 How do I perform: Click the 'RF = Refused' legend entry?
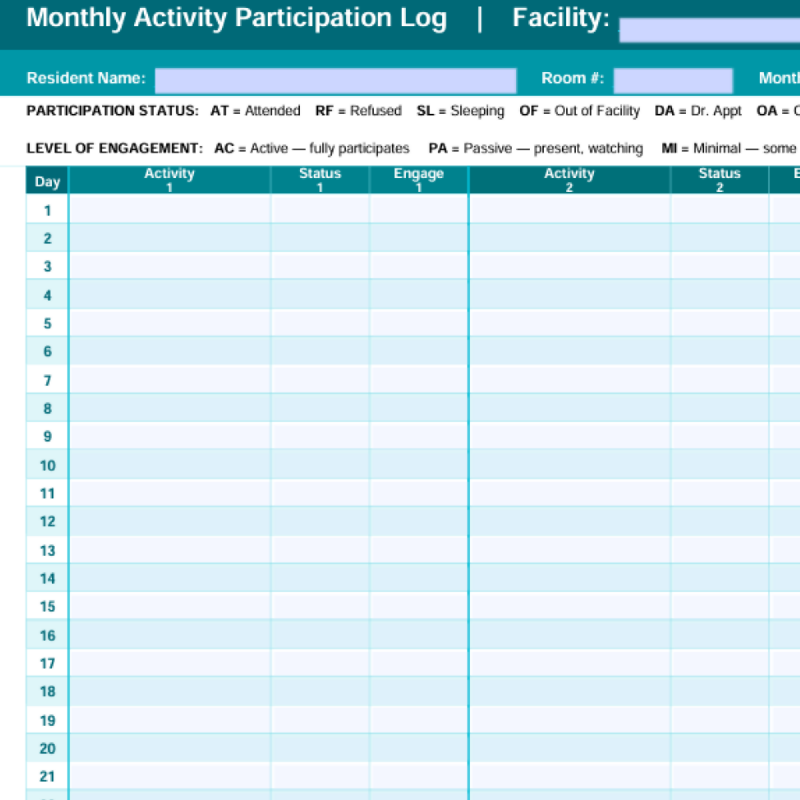click(x=358, y=111)
